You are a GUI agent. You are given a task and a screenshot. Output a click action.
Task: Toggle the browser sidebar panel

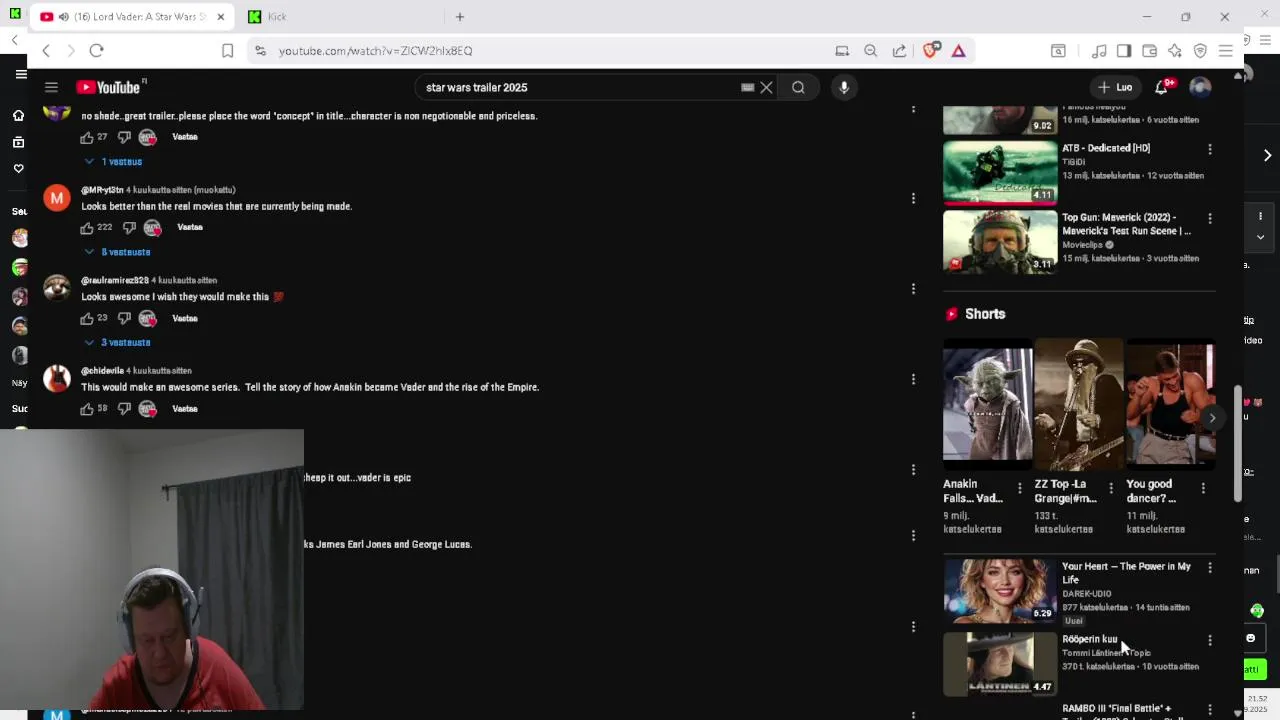click(1124, 51)
